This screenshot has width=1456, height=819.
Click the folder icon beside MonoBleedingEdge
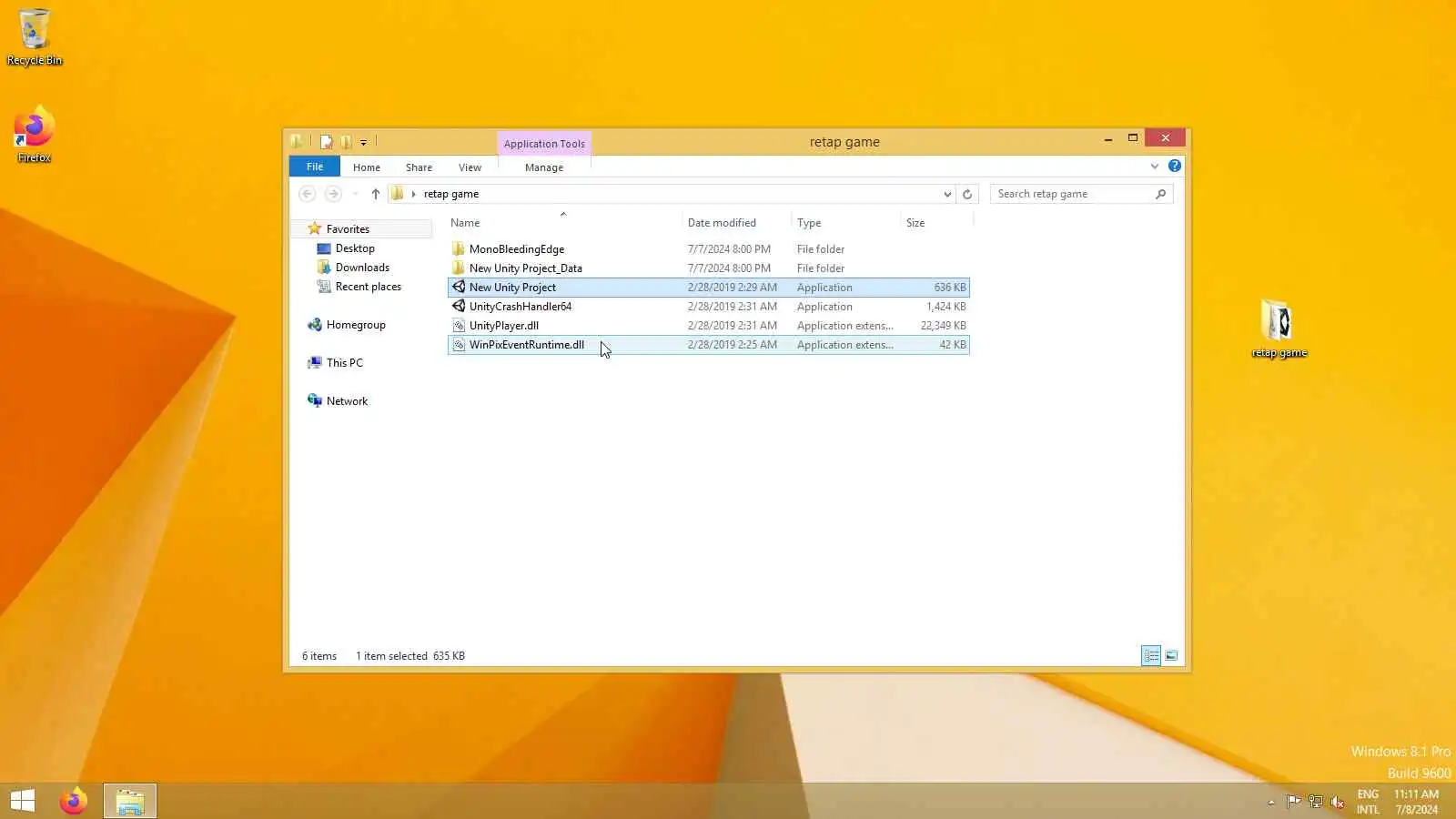click(x=459, y=248)
